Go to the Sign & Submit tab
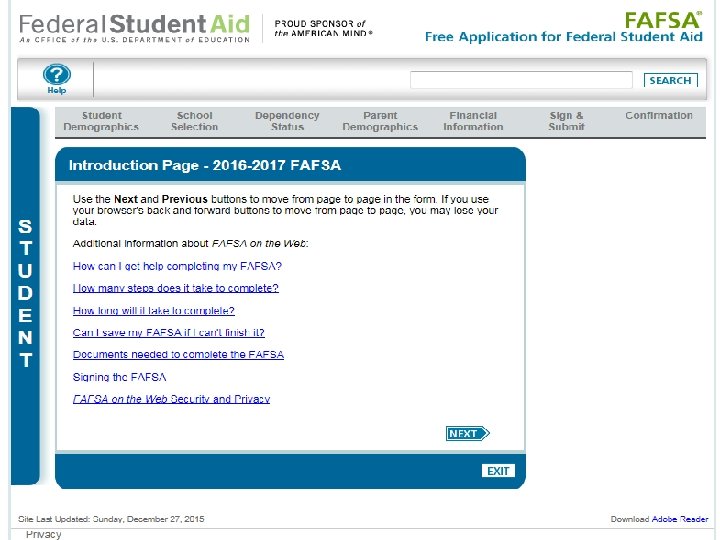Image resolution: width=720 pixels, height=540 pixels. point(566,121)
